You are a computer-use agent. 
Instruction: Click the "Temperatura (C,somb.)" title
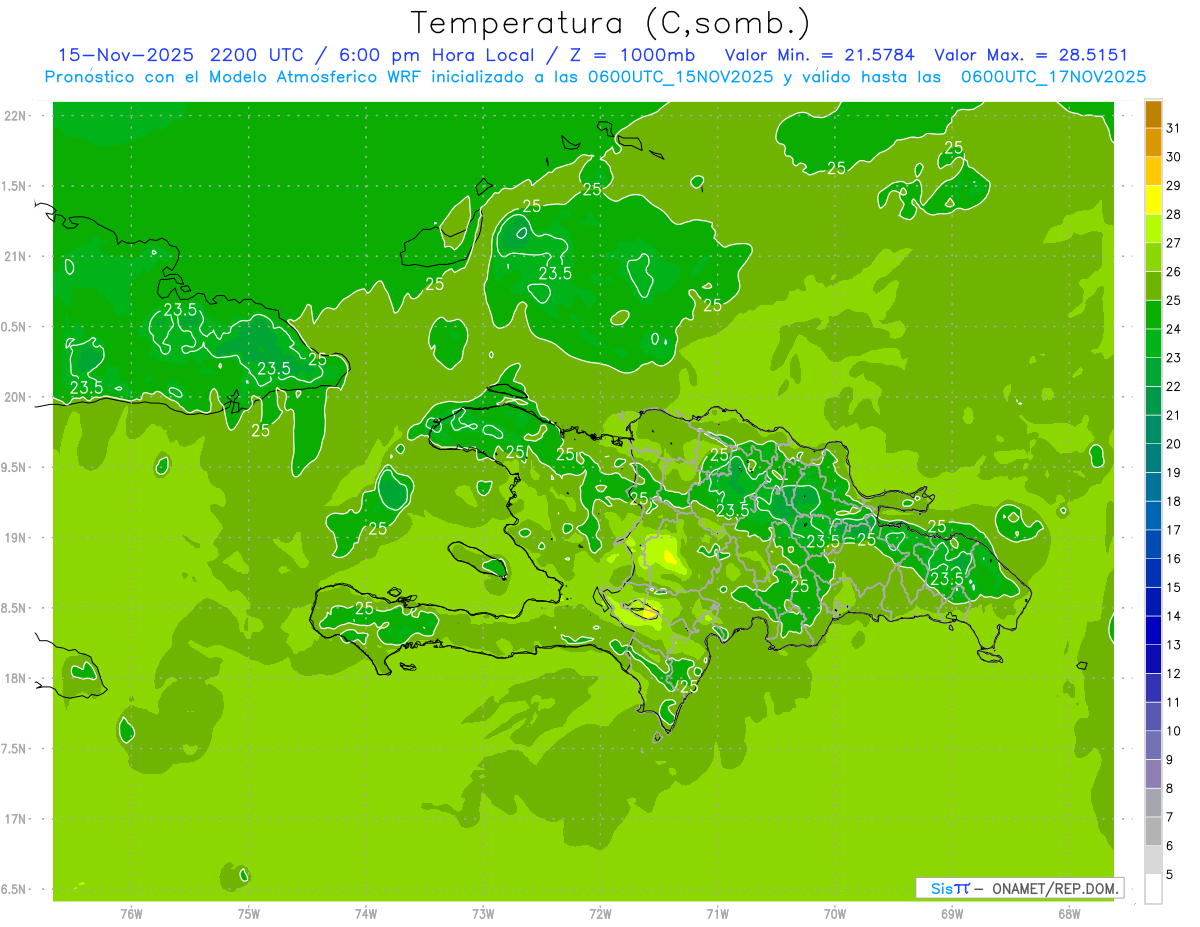[611, 24]
